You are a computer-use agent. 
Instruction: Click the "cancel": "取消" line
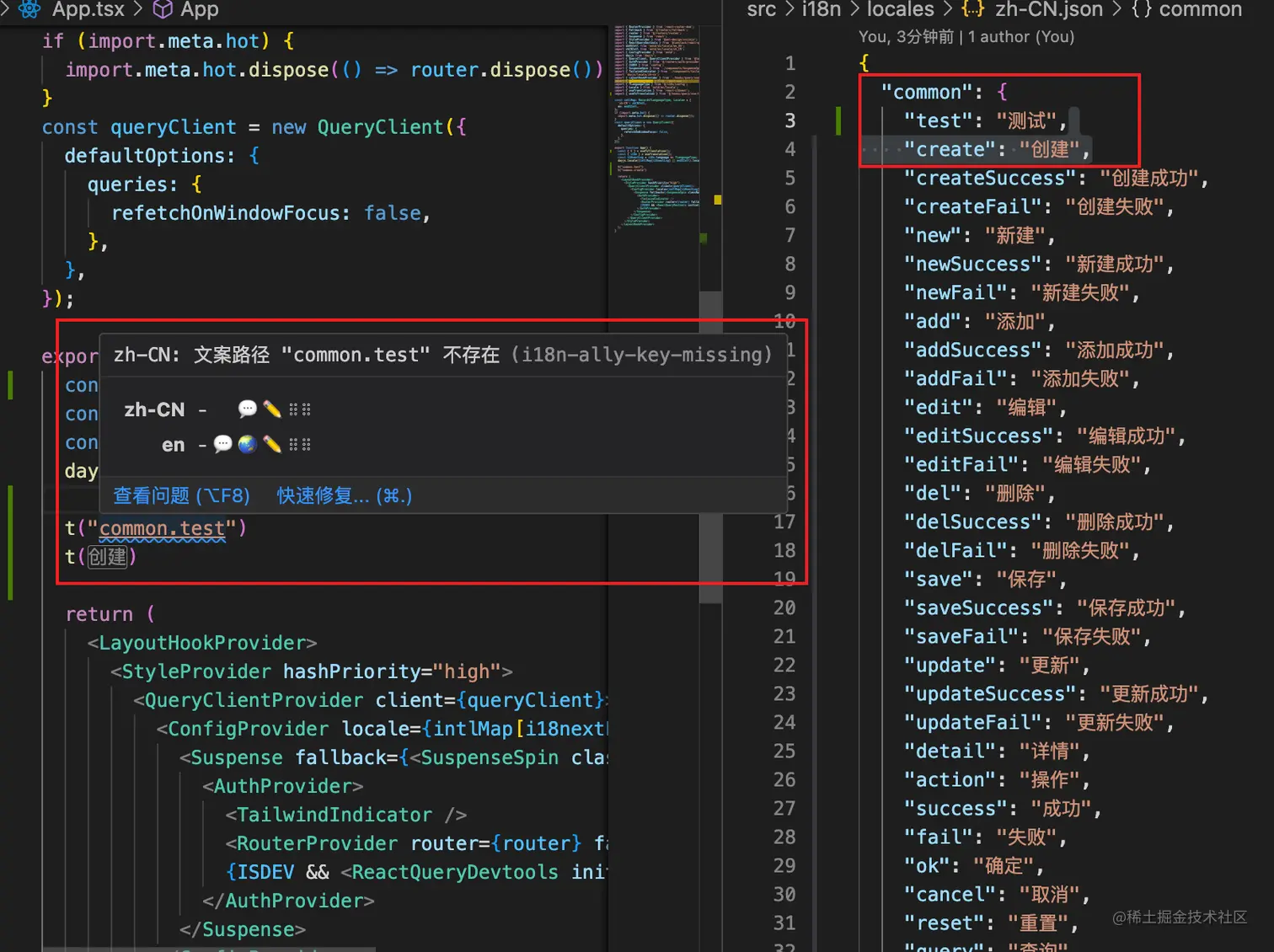coord(997,894)
